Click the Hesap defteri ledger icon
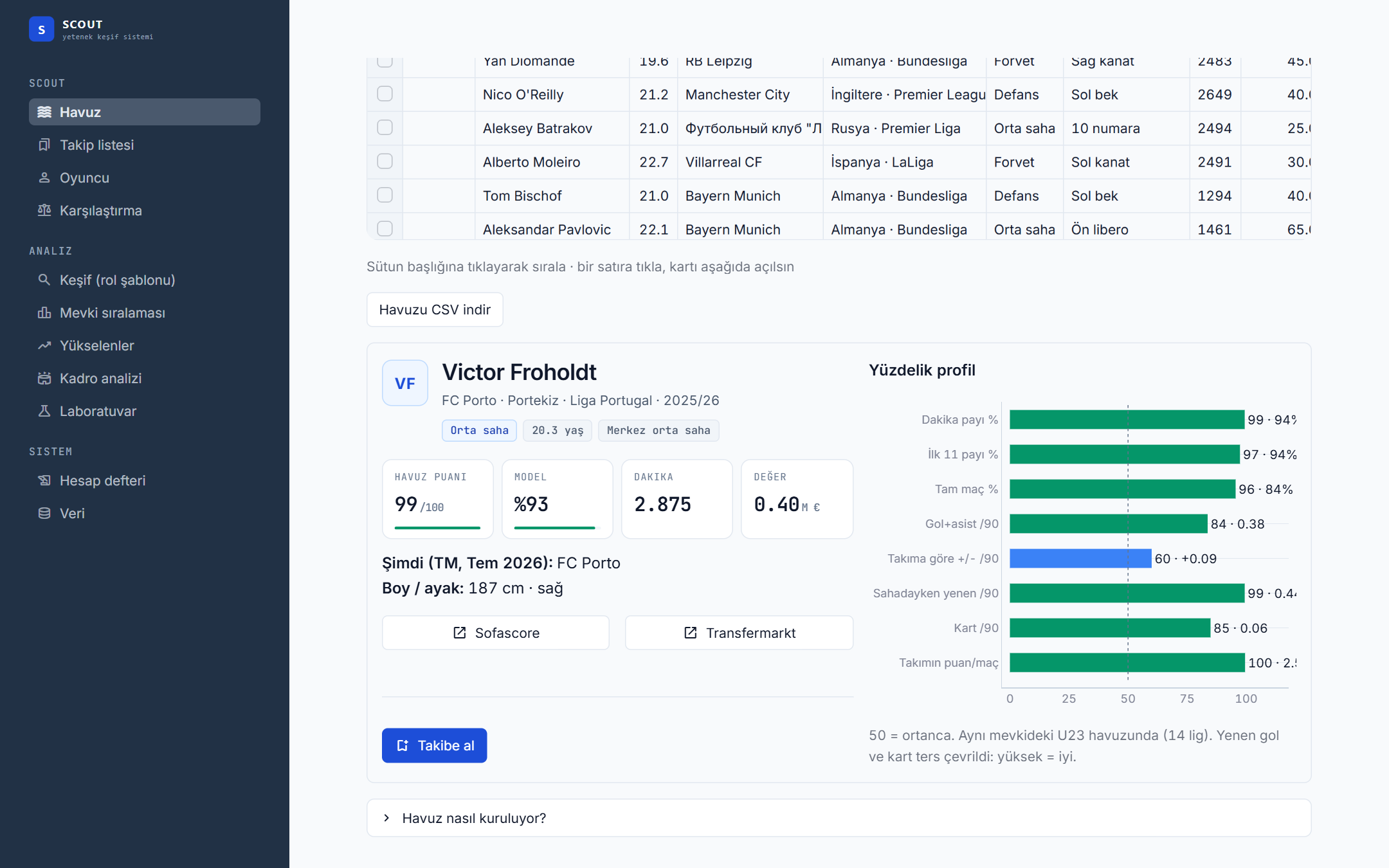The height and width of the screenshot is (868, 1389). click(x=44, y=480)
